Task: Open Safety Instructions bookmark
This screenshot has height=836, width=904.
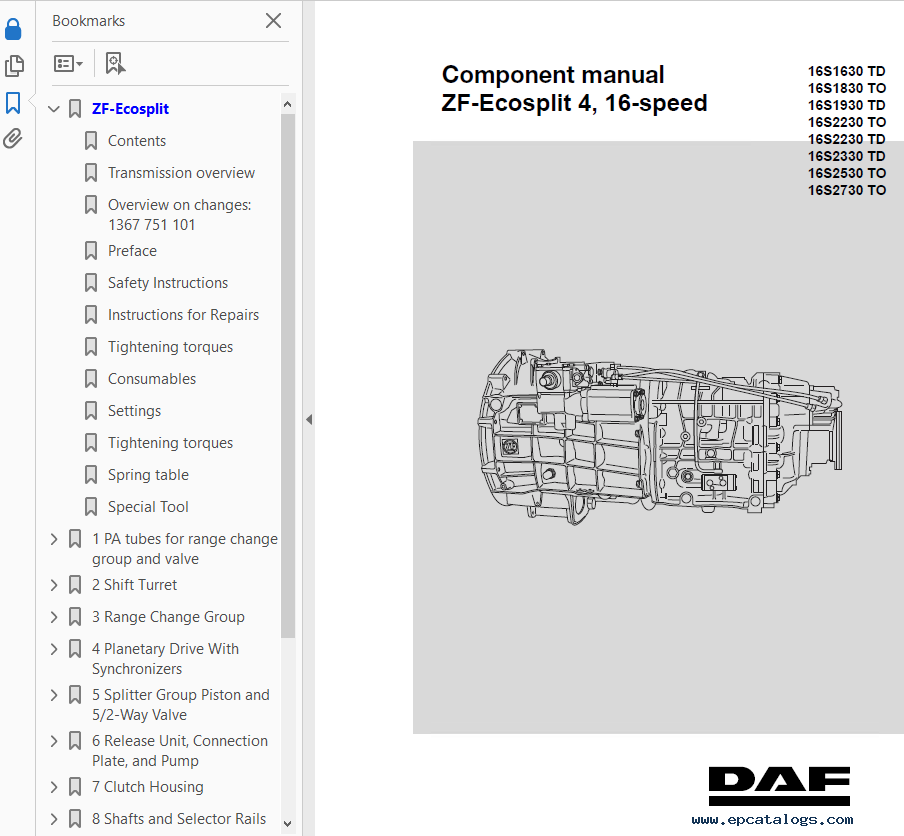Action: (x=168, y=283)
